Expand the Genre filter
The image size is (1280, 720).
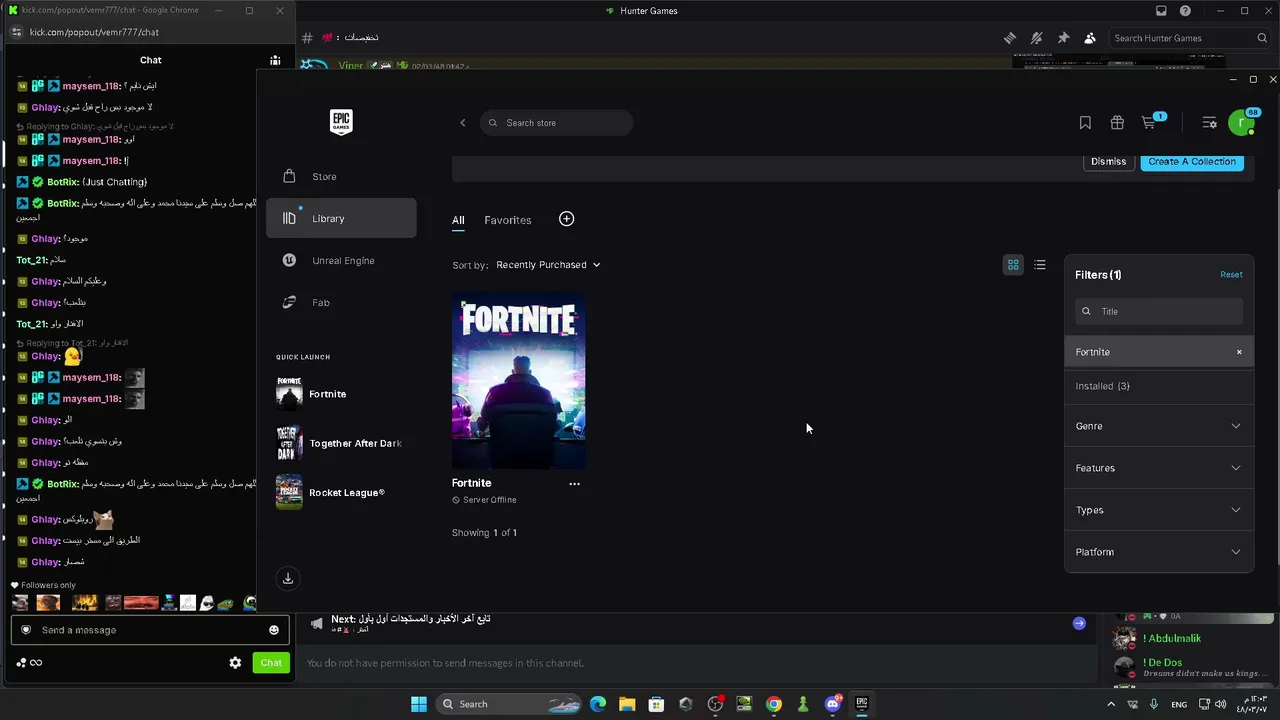coord(1158,426)
